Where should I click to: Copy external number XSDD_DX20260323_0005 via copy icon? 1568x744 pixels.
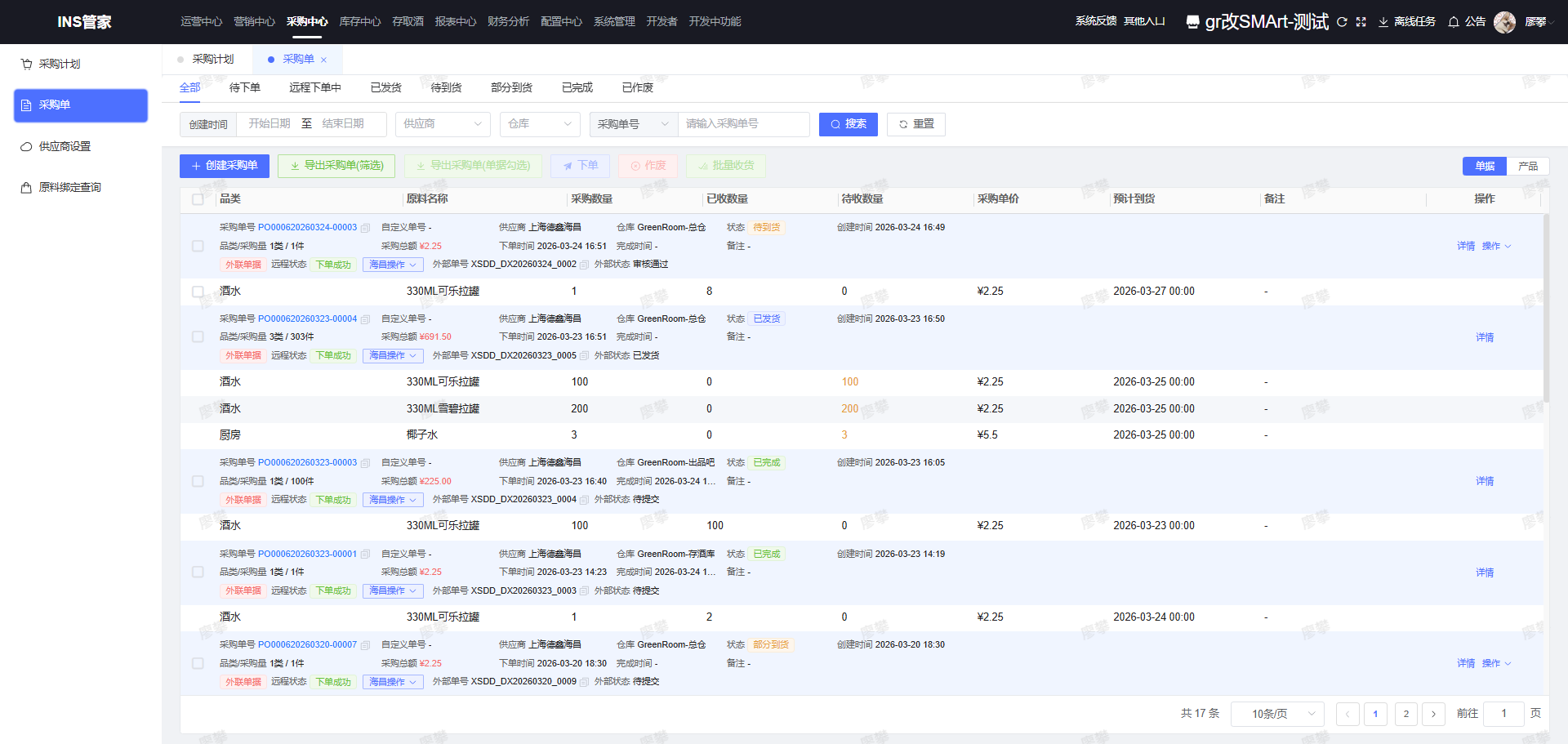point(584,356)
